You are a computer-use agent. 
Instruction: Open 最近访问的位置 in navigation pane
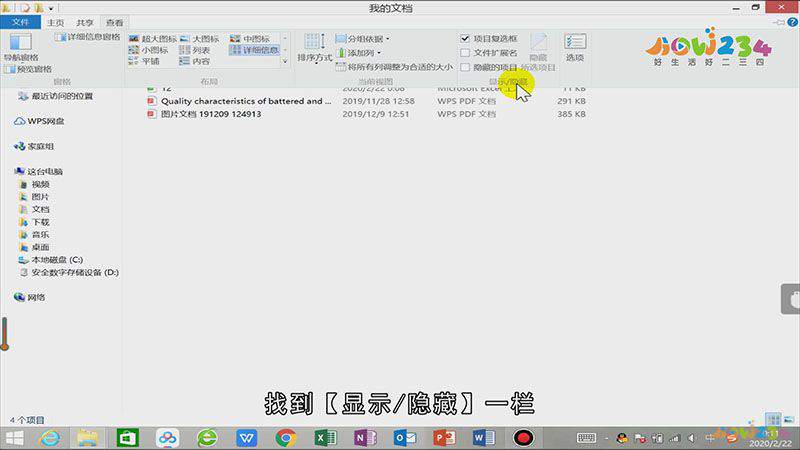click(x=56, y=96)
